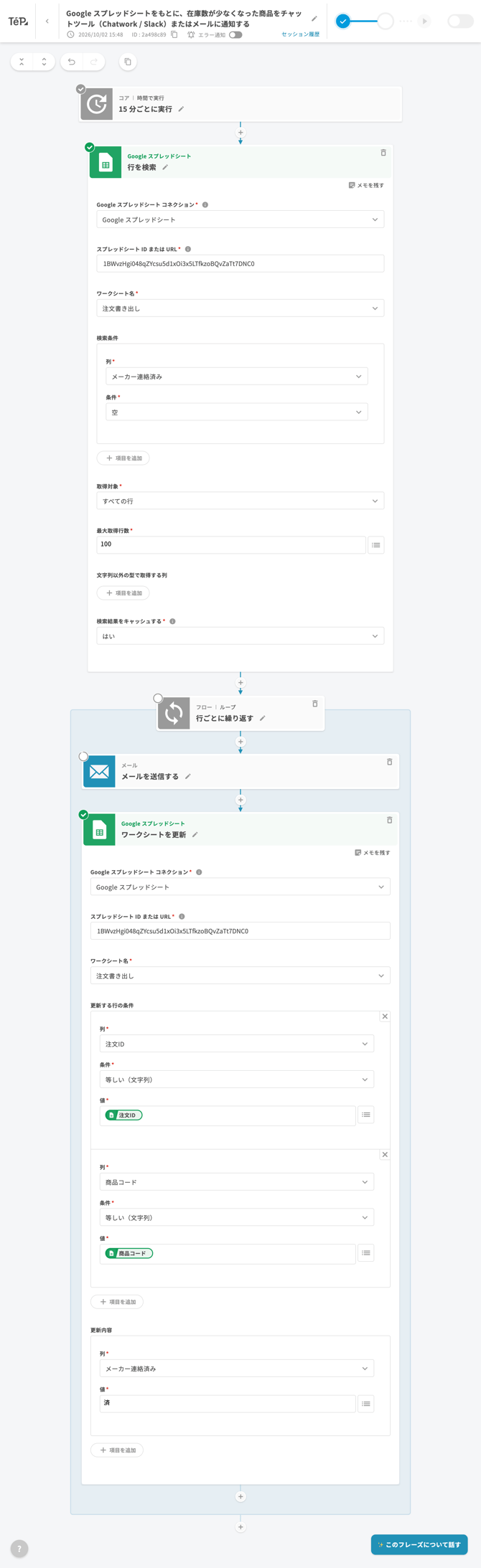Click the loop icon of 行ごとに繰り返す
Image resolution: width=481 pixels, height=1568 pixels.
pyautogui.click(x=174, y=713)
